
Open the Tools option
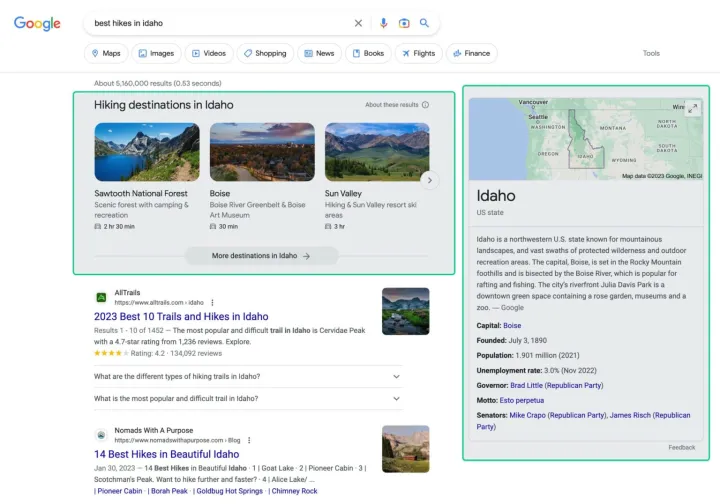coord(651,53)
